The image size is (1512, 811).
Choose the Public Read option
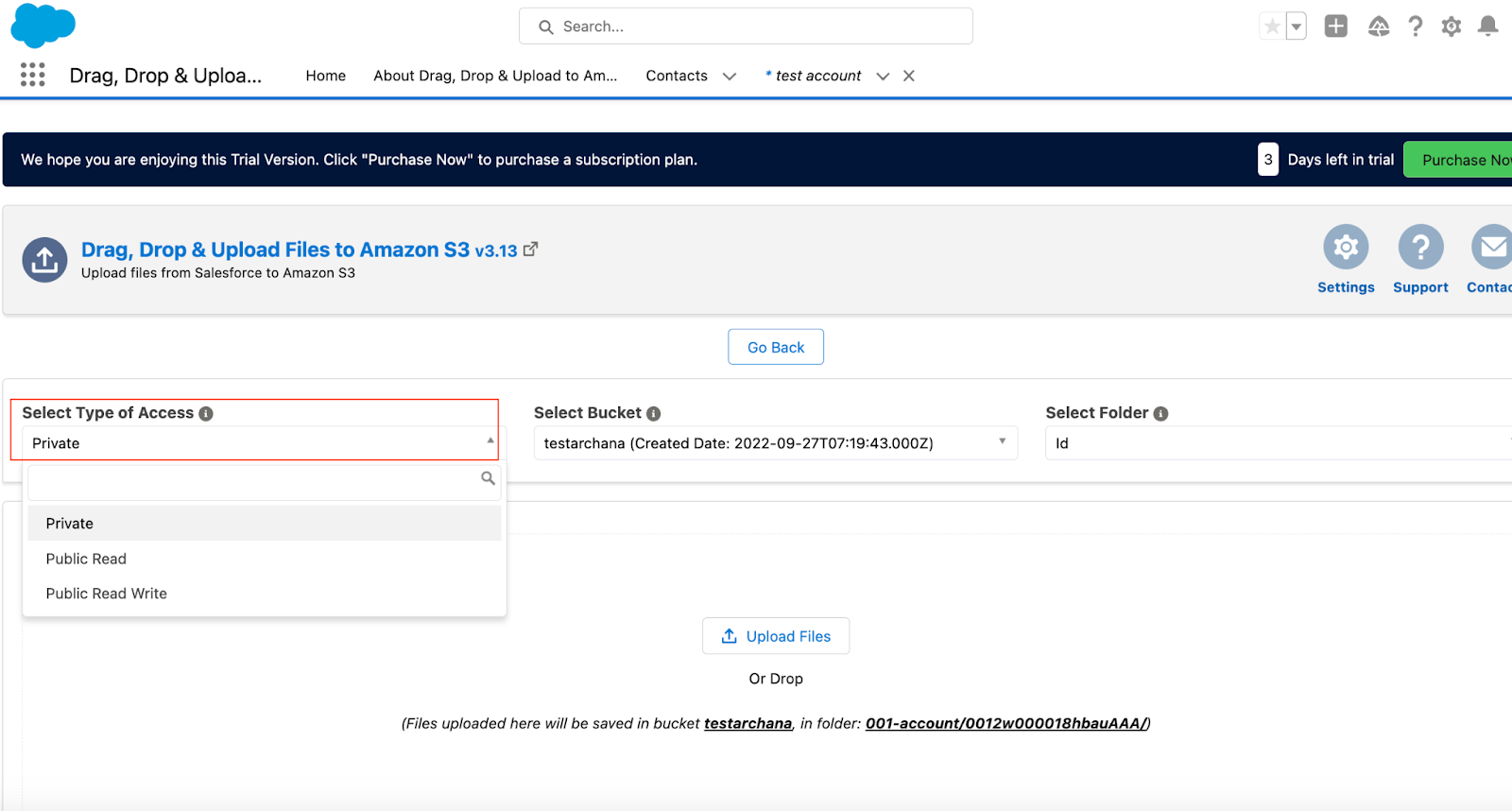pyautogui.click(x=265, y=559)
